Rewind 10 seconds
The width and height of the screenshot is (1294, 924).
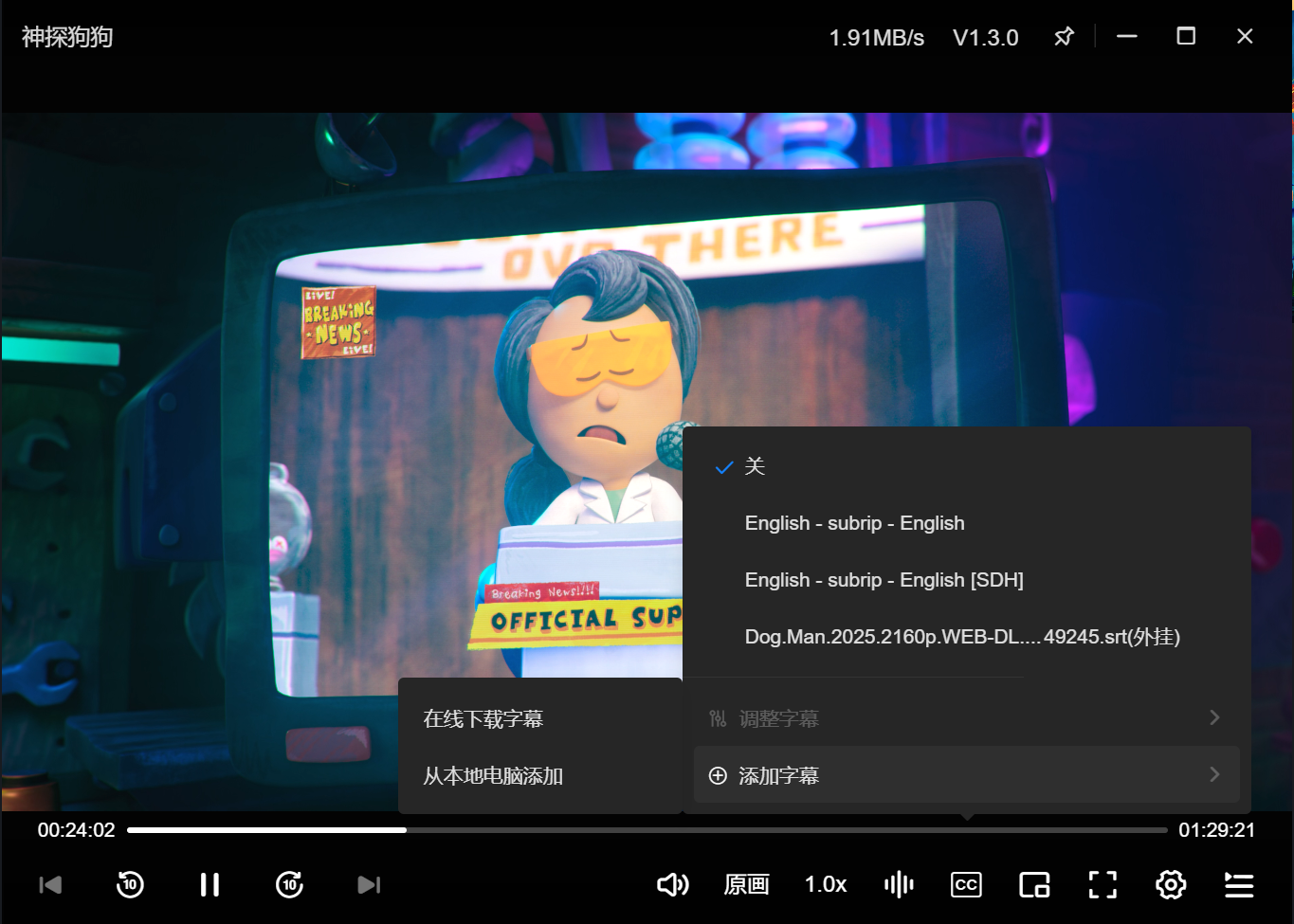130,885
